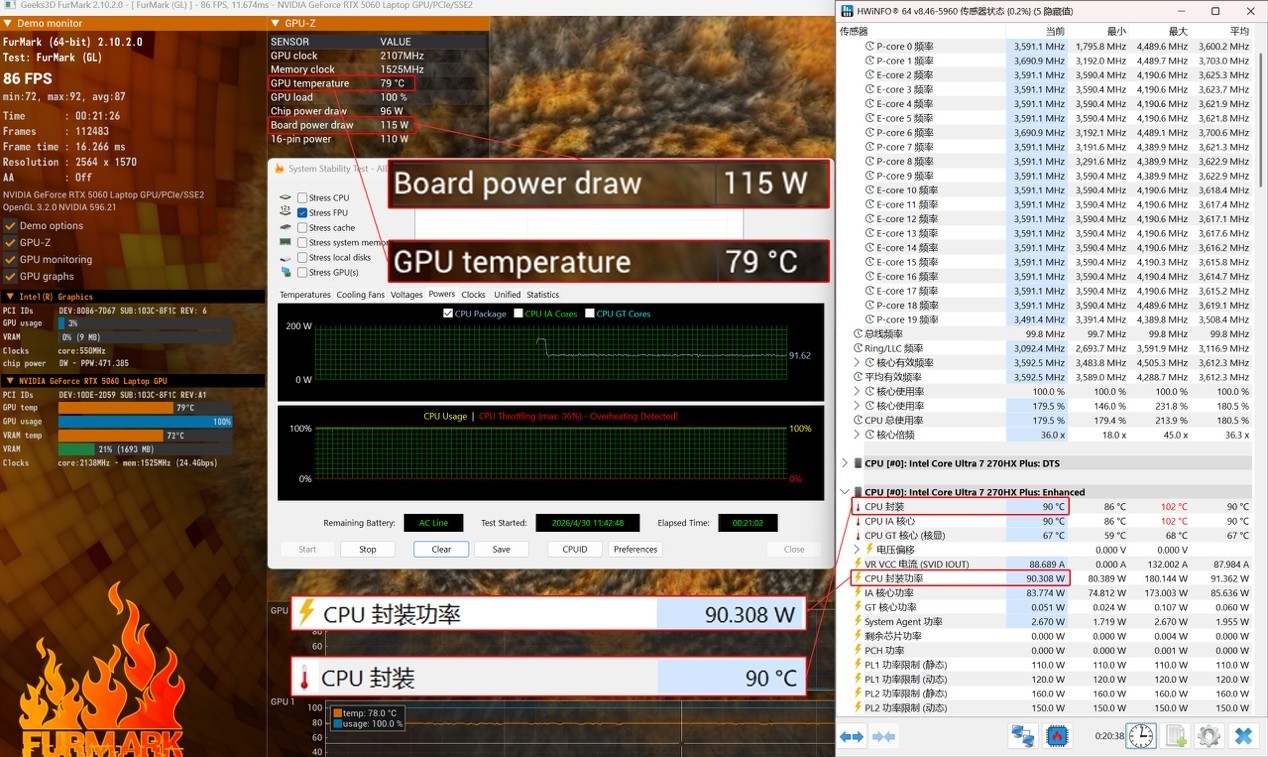
Task: Click flame icon in System Stability Test title
Action: (280, 168)
